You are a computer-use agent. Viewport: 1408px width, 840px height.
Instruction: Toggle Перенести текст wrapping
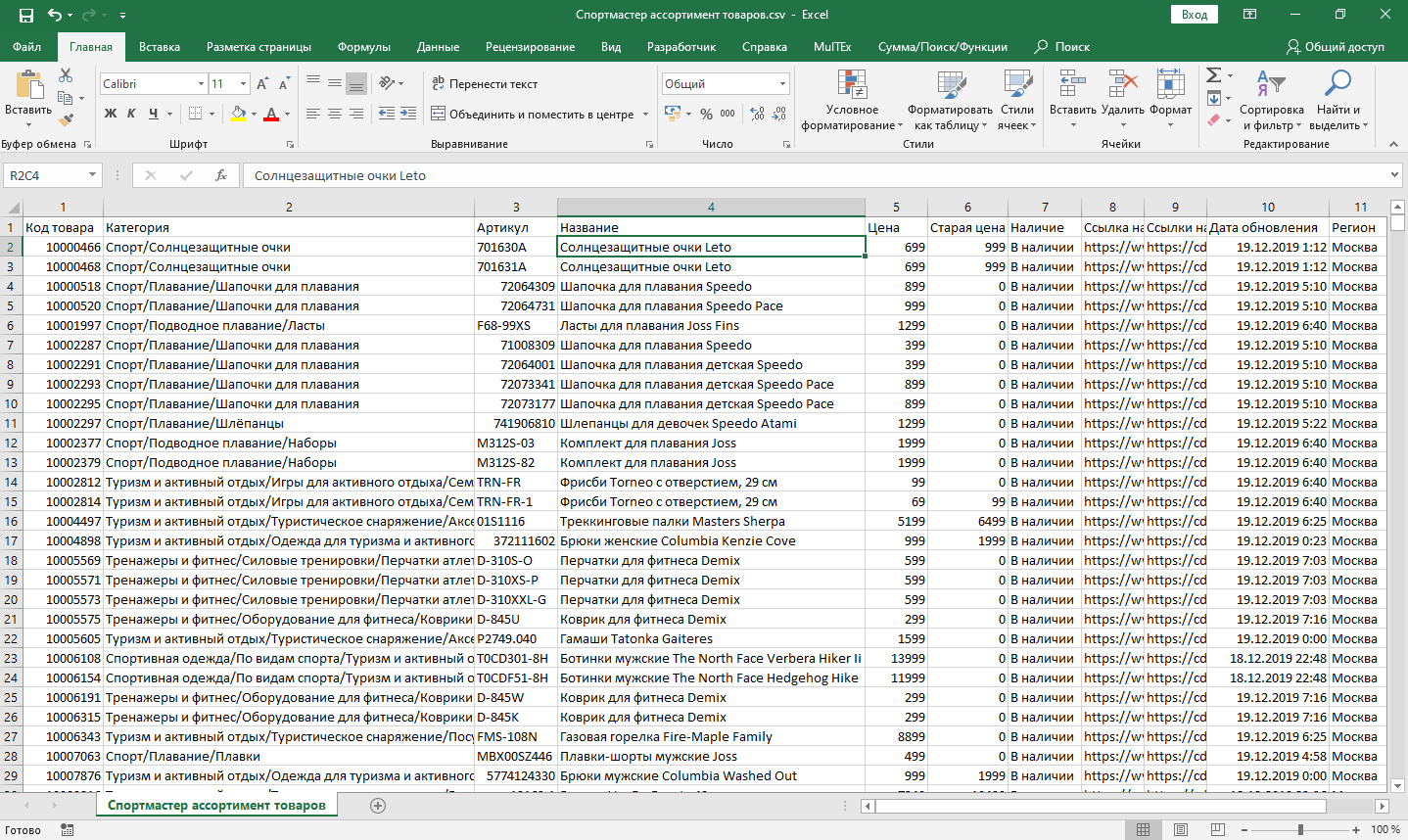(485, 84)
